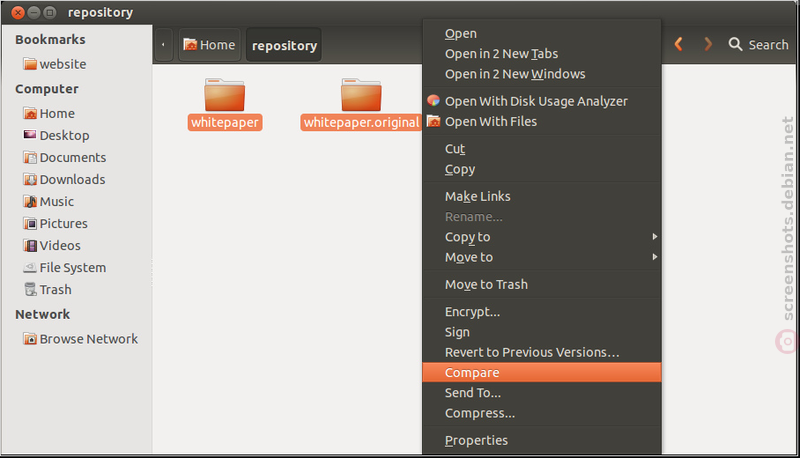Click the path bar left scroll arrow
The height and width of the screenshot is (458, 800).
(163, 45)
